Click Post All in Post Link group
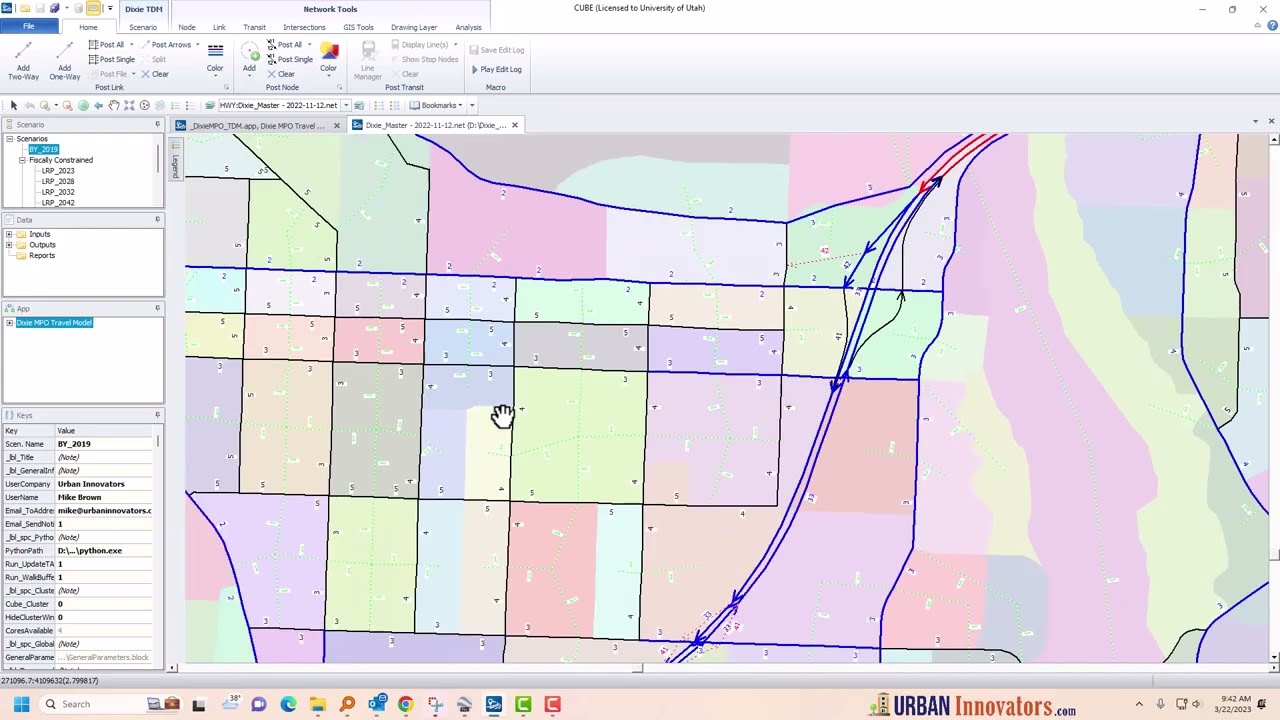Screen dimensions: 1280x720 pos(106,45)
